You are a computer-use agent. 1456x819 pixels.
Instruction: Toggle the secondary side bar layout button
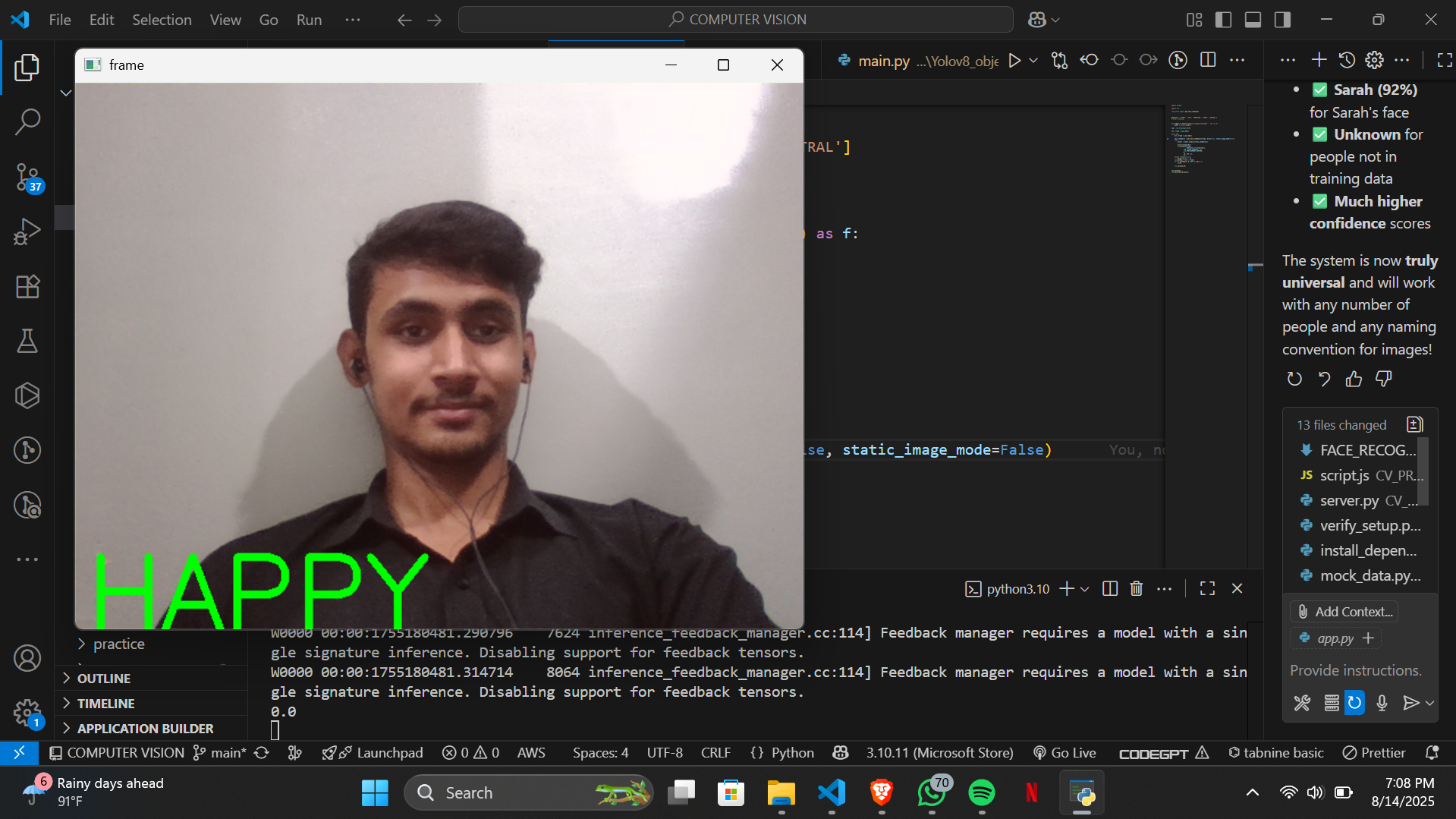[1282, 20]
